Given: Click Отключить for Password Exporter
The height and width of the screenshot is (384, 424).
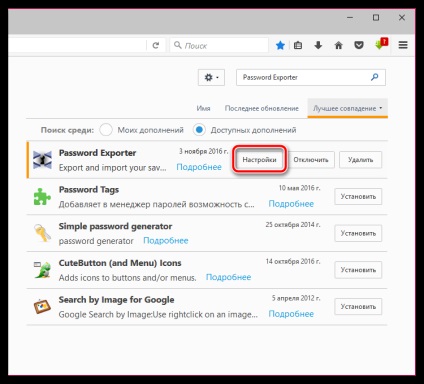Looking at the screenshot, I should pos(311,160).
